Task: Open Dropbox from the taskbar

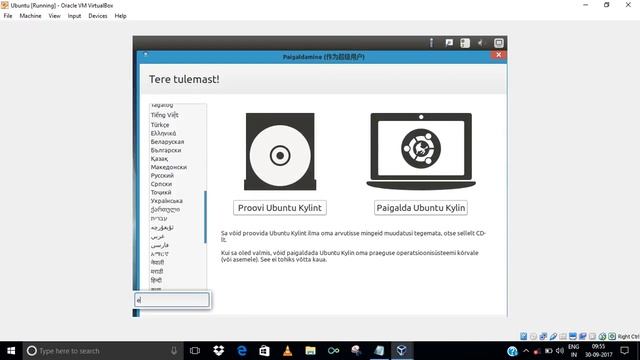Action: tap(218, 351)
